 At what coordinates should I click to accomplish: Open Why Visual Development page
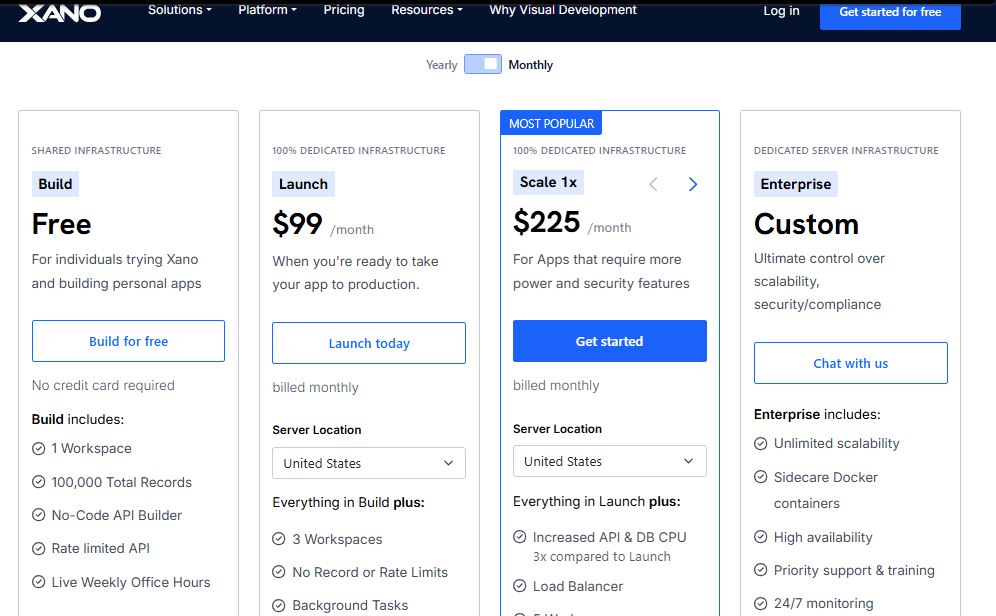pyautogui.click(x=563, y=10)
